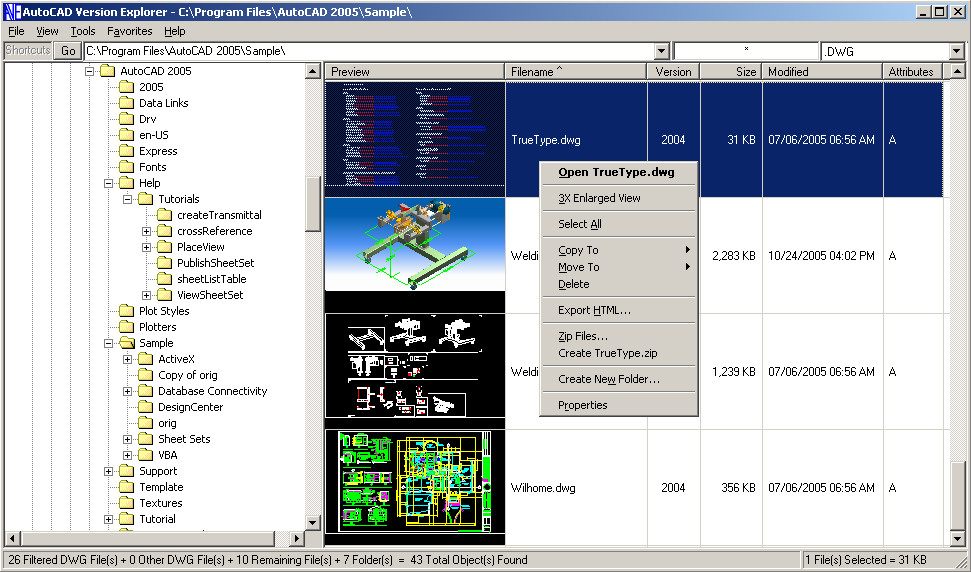Collapse the Help folder node

point(108,184)
